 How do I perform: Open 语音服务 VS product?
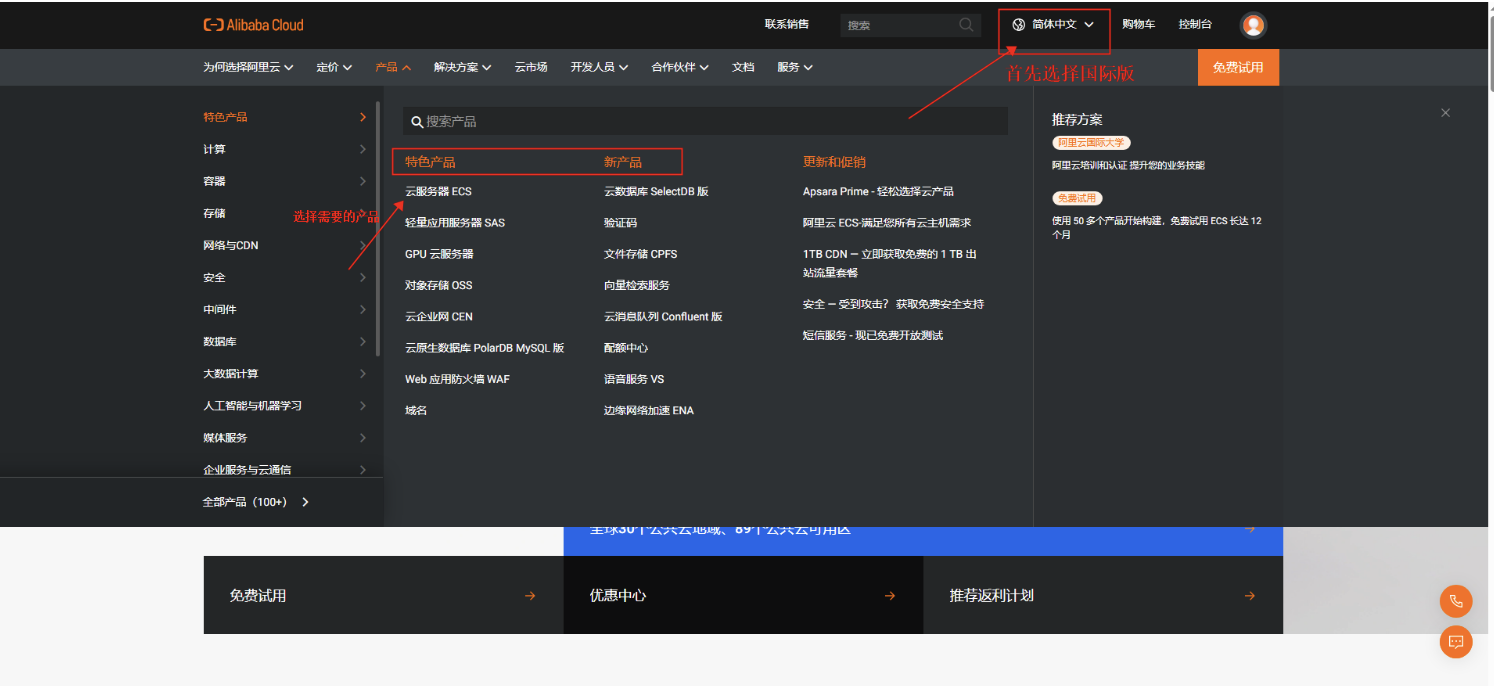(x=634, y=379)
